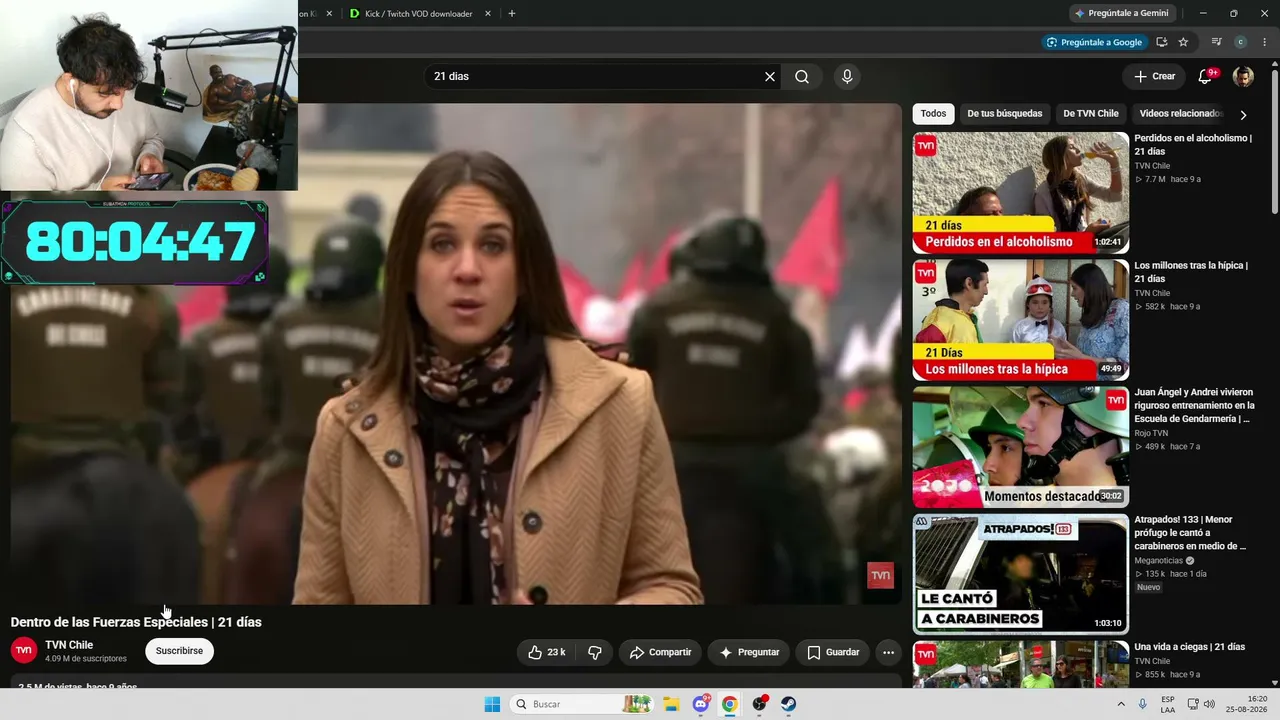Click the Chrome taskbar icon
Viewport: 1280px width, 720px height.
coord(730,704)
